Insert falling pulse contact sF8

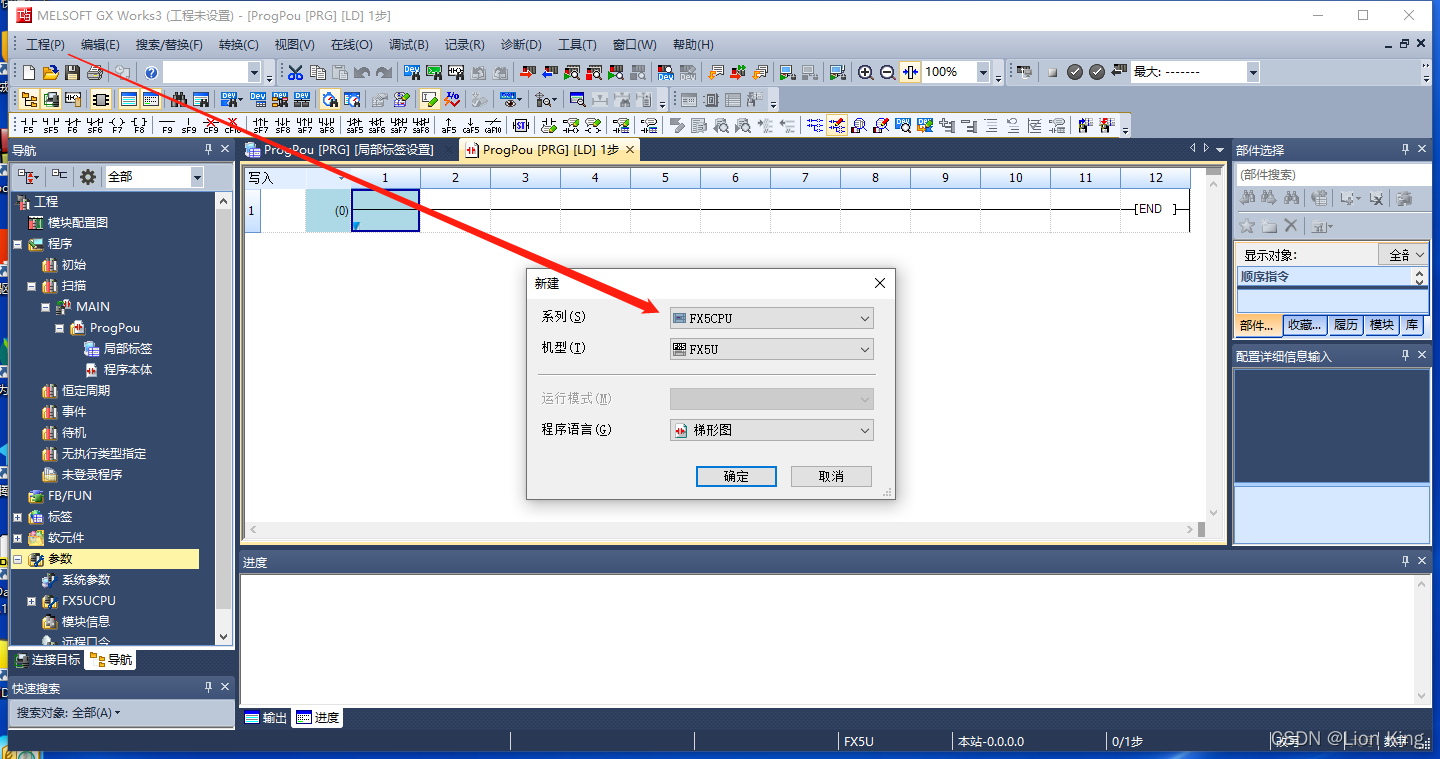coord(283,125)
